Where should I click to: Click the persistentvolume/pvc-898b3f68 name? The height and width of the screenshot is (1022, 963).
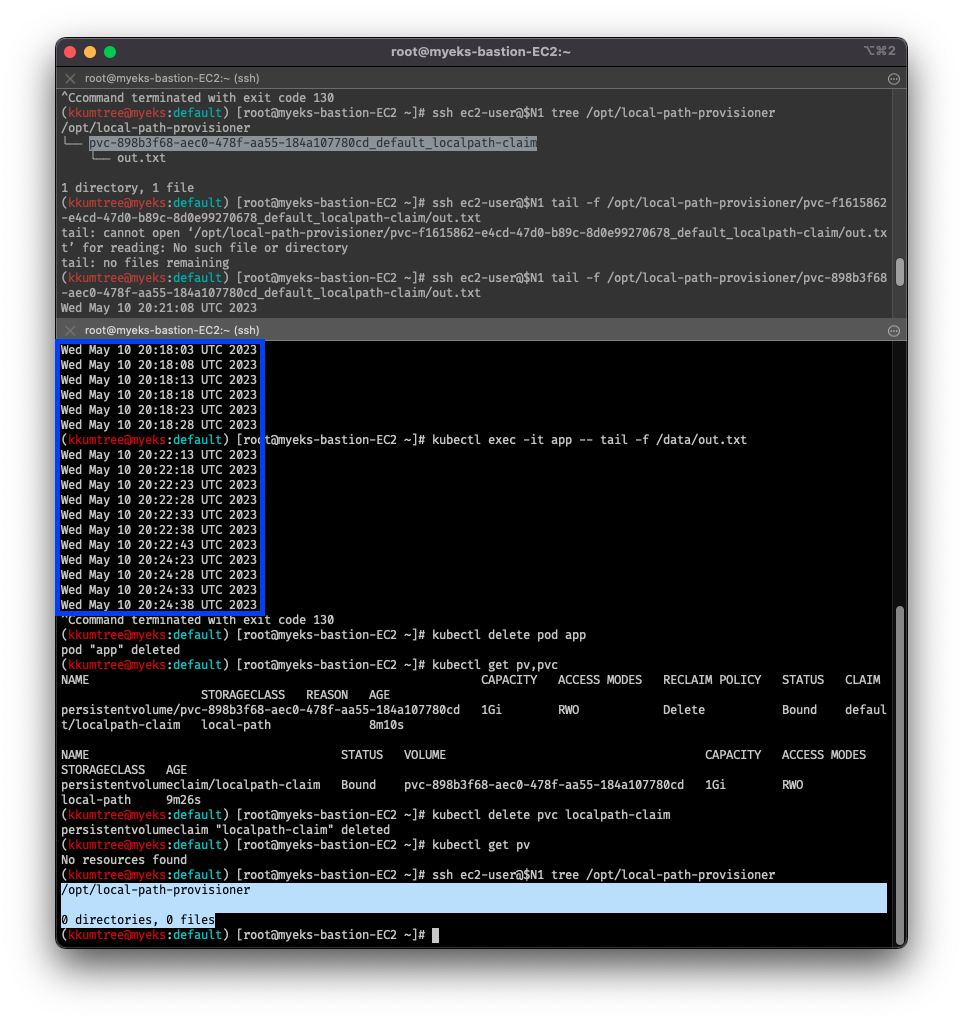tap(261, 710)
